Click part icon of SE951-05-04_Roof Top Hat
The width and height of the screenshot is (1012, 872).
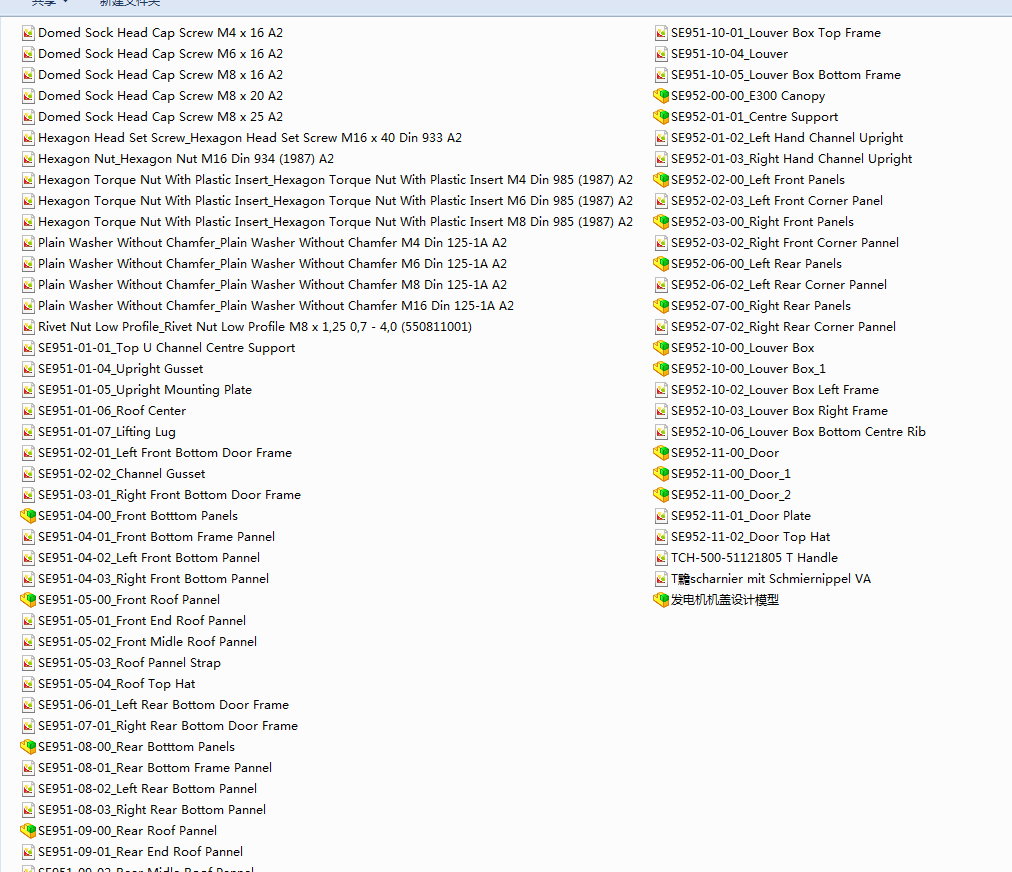coord(28,684)
